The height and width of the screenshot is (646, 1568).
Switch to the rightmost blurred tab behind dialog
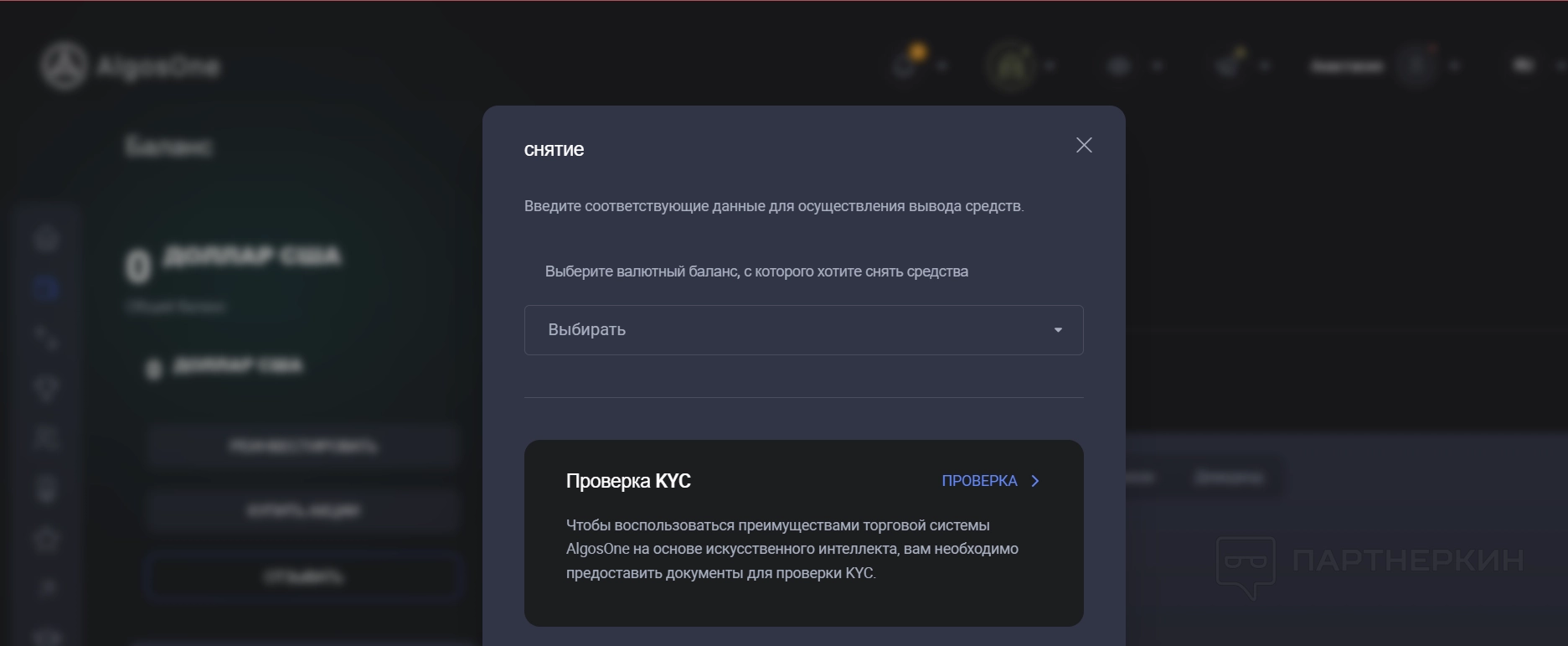pos(1229,478)
